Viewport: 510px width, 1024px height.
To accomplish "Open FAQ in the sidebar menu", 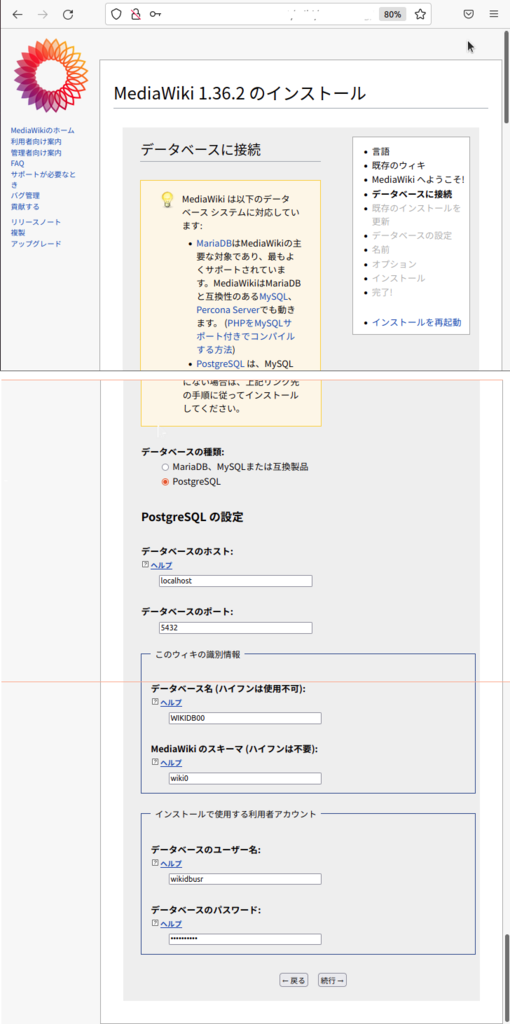I will [x=17, y=163].
